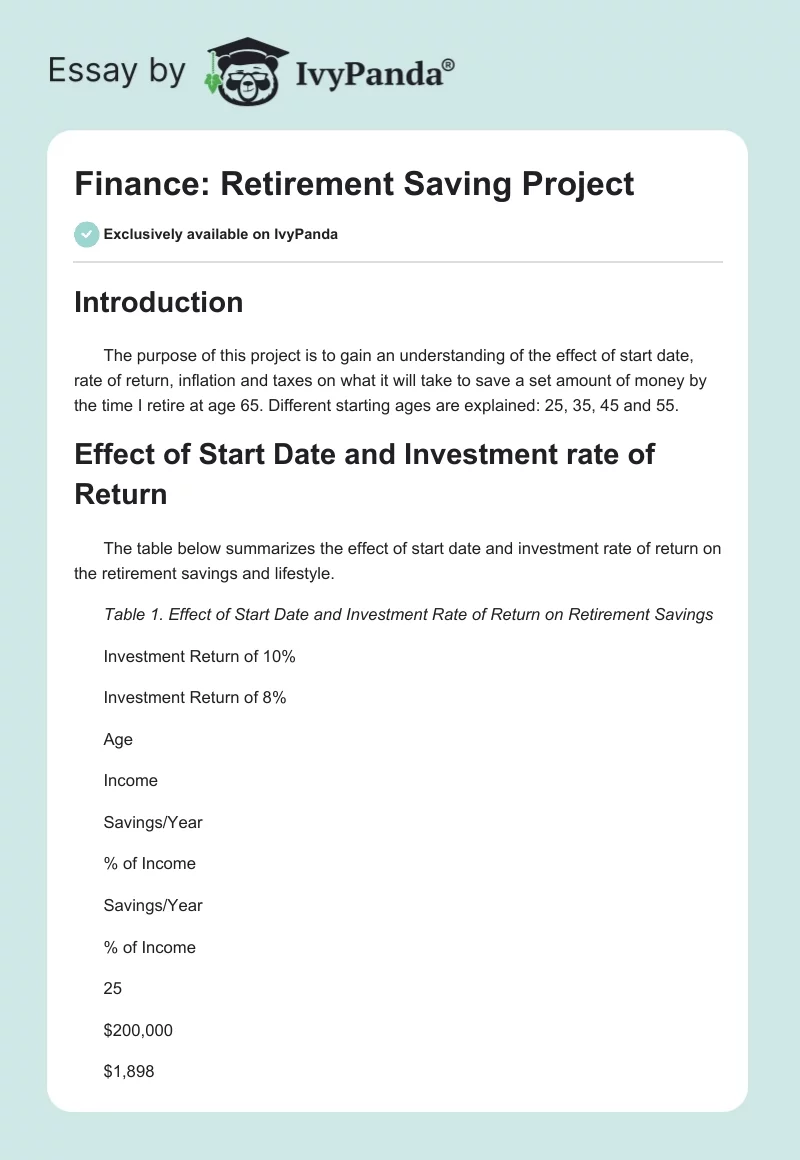
Task: Click the age value "25"
Action: click(x=112, y=989)
